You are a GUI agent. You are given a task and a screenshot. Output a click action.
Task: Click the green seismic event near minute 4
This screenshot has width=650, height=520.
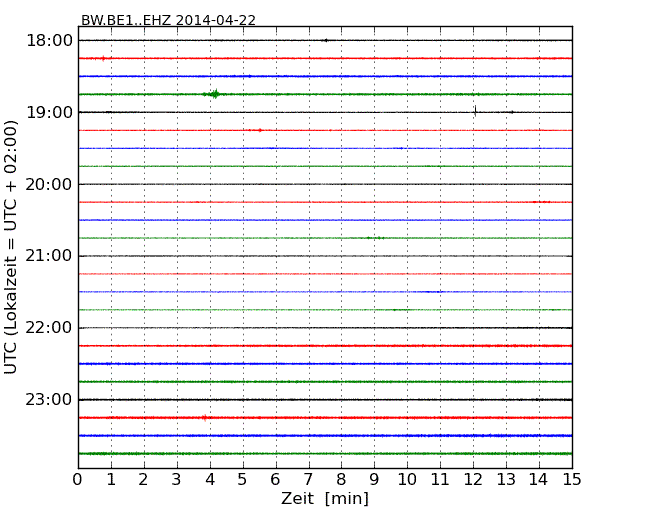(214, 94)
